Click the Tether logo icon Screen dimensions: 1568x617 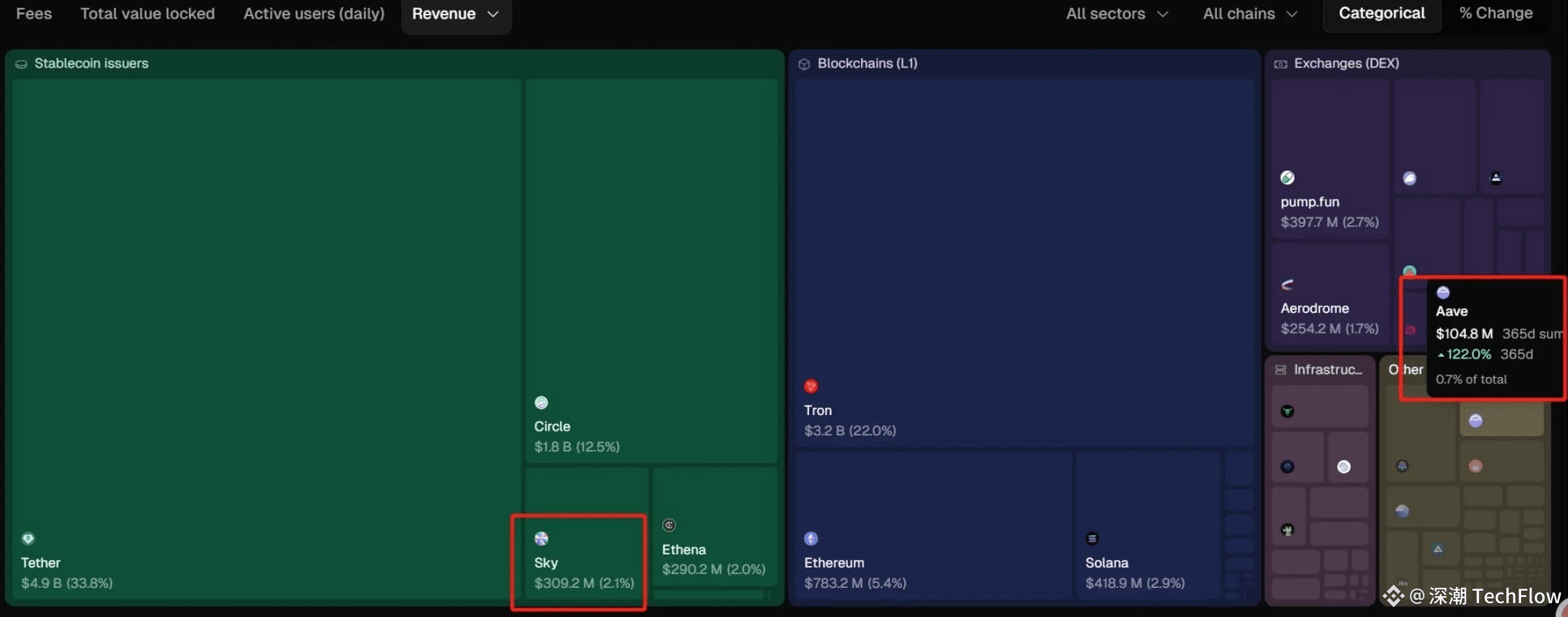[28, 538]
